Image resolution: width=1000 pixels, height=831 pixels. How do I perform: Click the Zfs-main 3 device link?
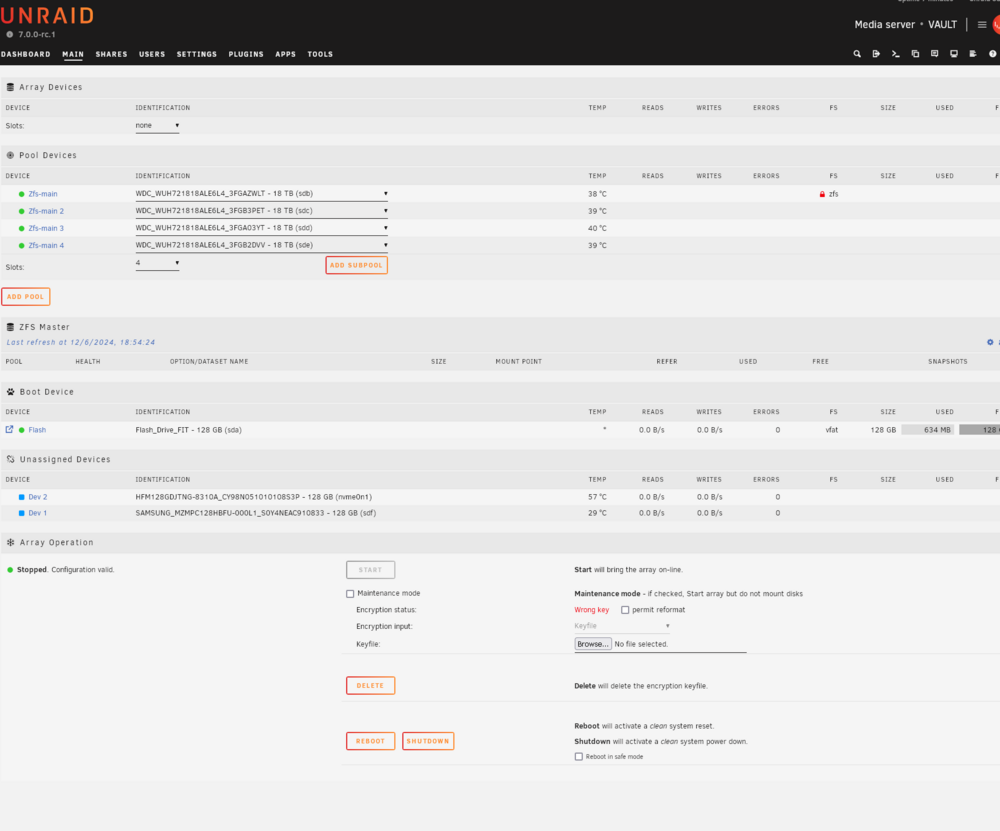[46, 228]
